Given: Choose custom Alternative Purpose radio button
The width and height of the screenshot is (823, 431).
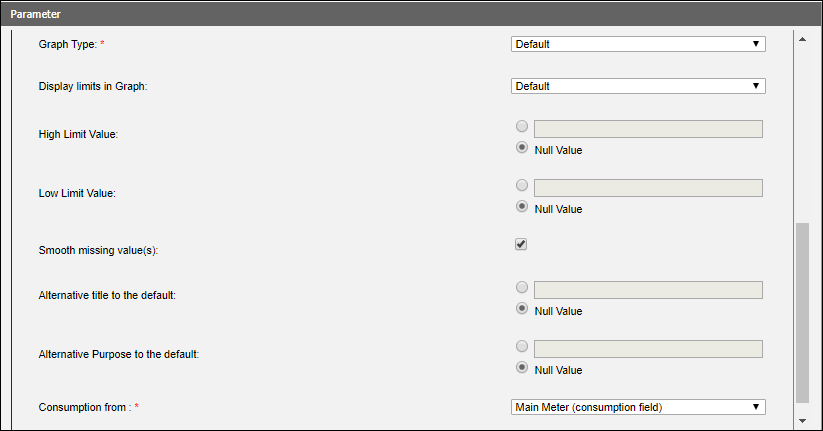Looking at the screenshot, I should [521, 347].
